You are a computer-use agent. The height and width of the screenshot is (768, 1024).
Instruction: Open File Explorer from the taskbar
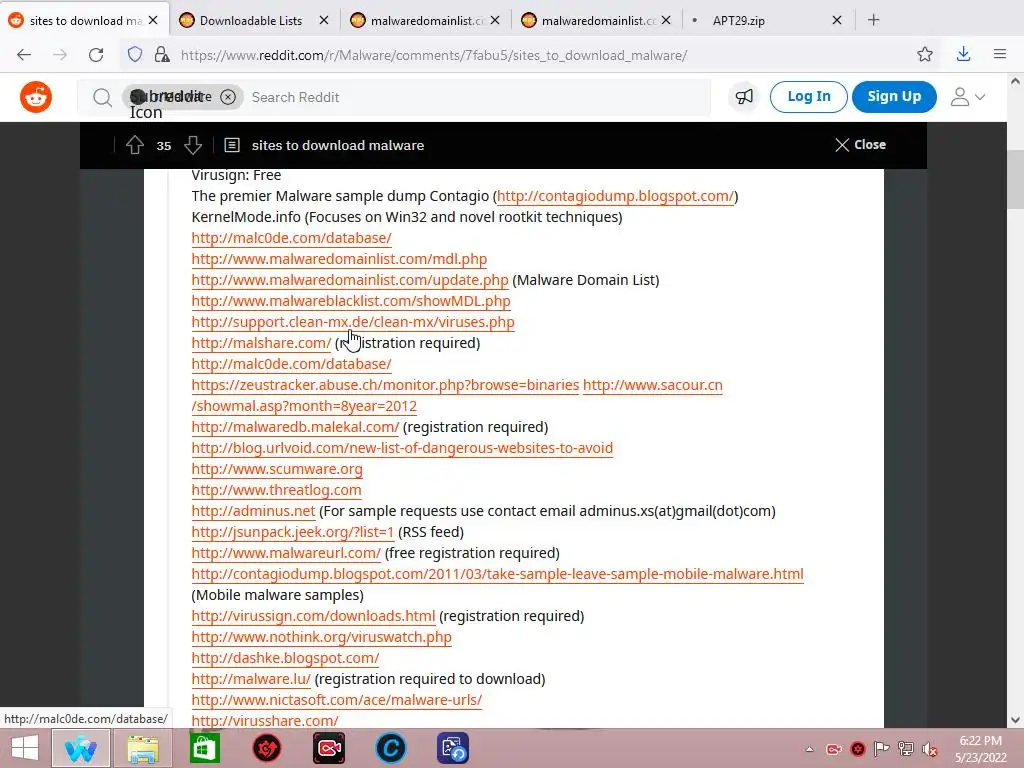pos(143,748)
